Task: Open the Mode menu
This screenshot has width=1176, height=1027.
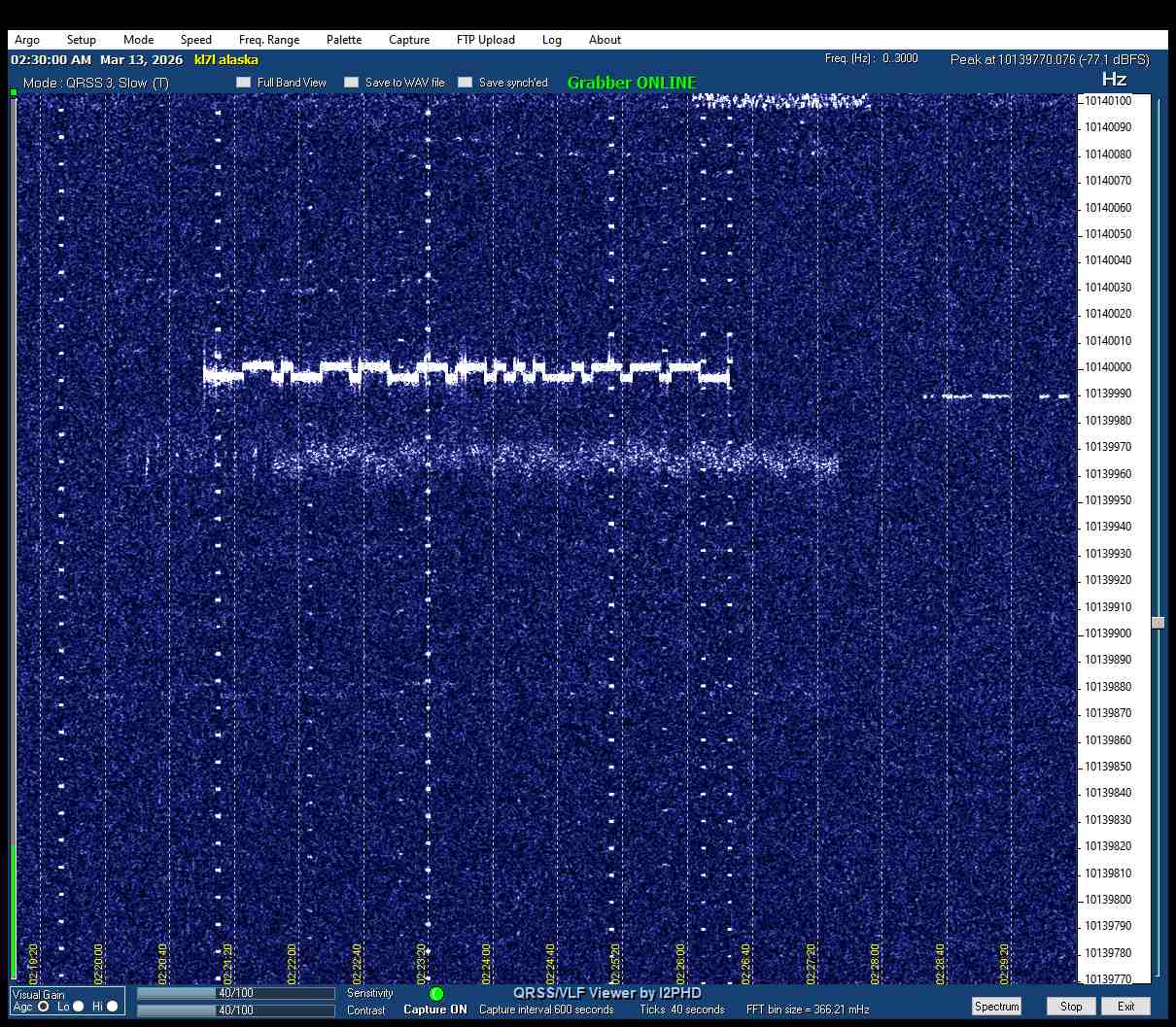Action: (x=138, y=40)
